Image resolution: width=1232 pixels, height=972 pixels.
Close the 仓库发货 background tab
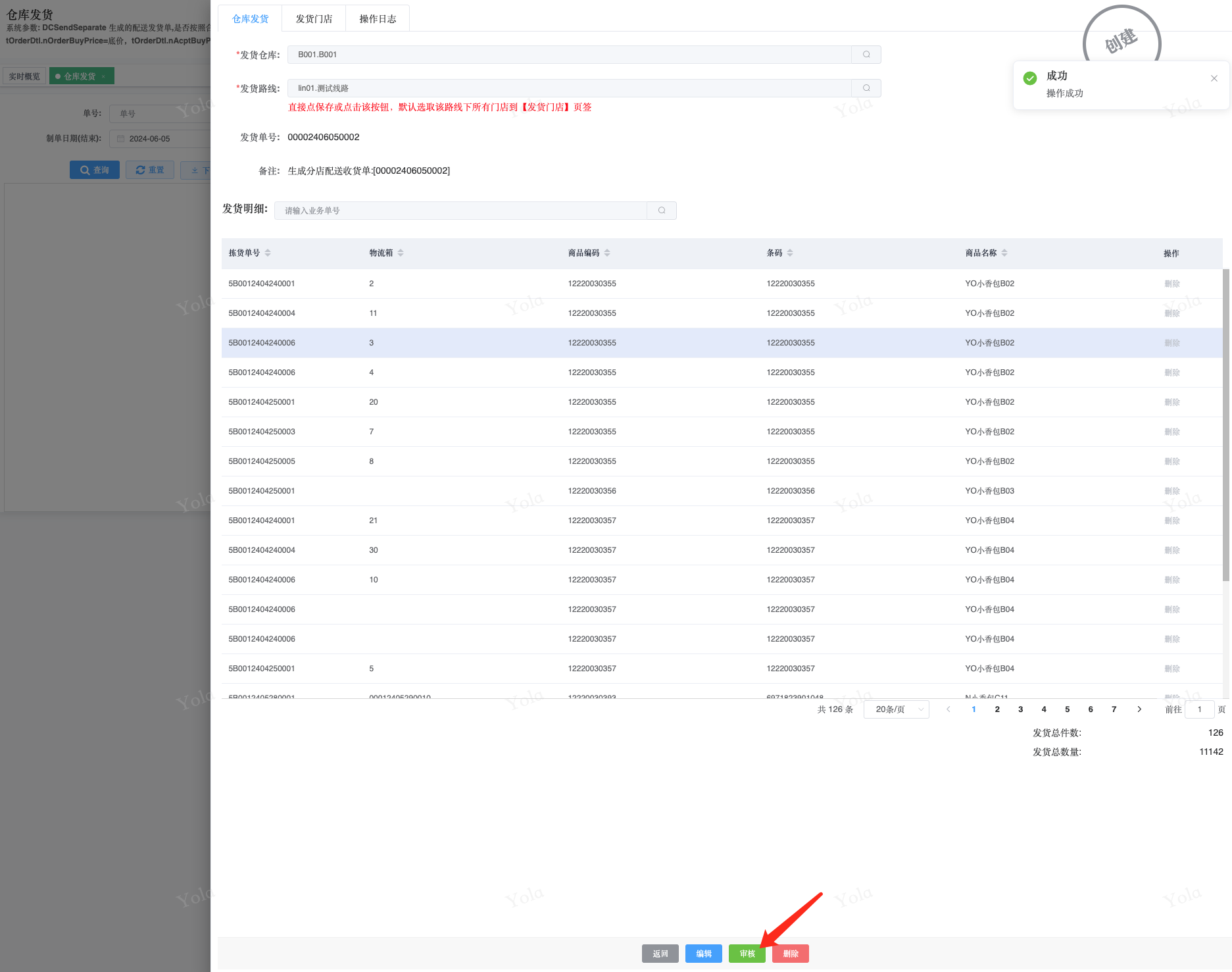(x=103, y=77)
